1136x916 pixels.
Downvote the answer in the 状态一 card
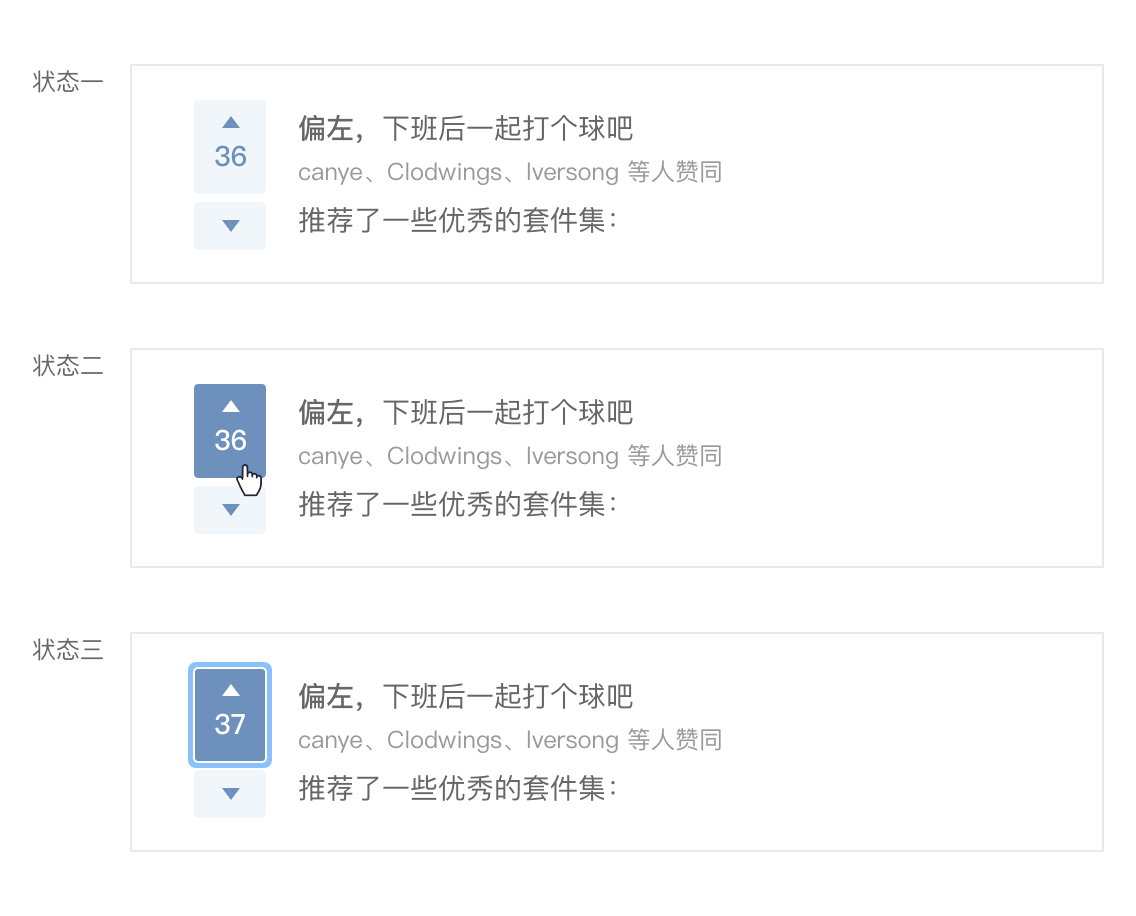[230, 226]
